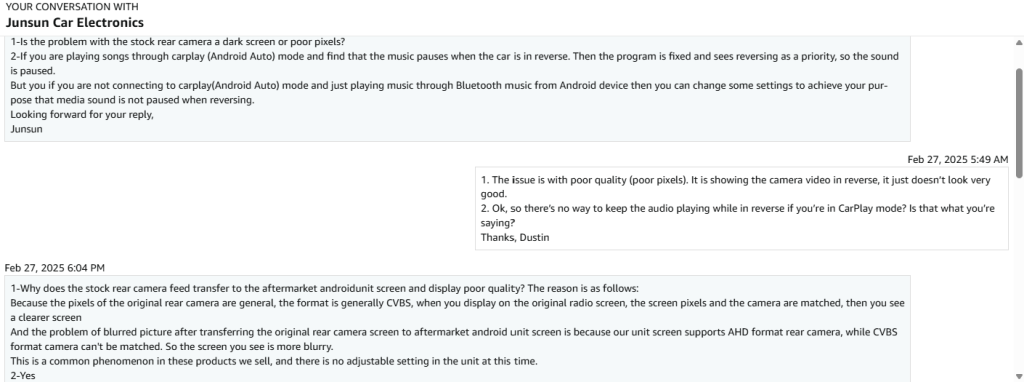Click the '1-Is the problem with the stock rear camera' line
1024x382 pixels.
tap(178, 42)
